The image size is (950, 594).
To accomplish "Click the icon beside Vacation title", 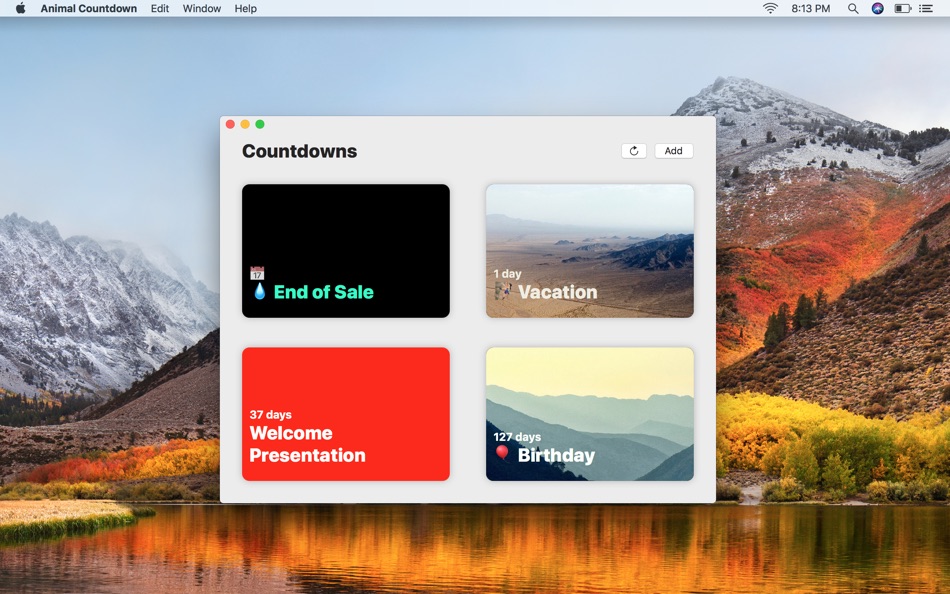I will [x=503, y=291].
